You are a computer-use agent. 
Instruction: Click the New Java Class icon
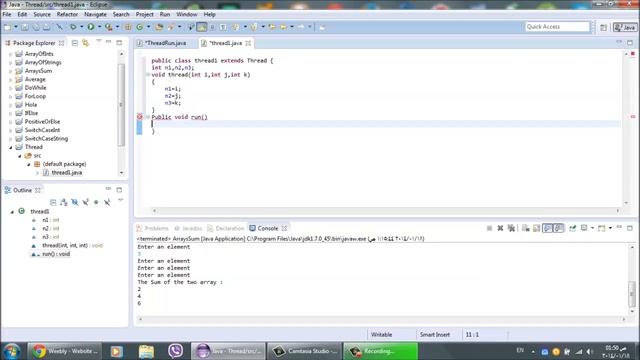[140, 27]
